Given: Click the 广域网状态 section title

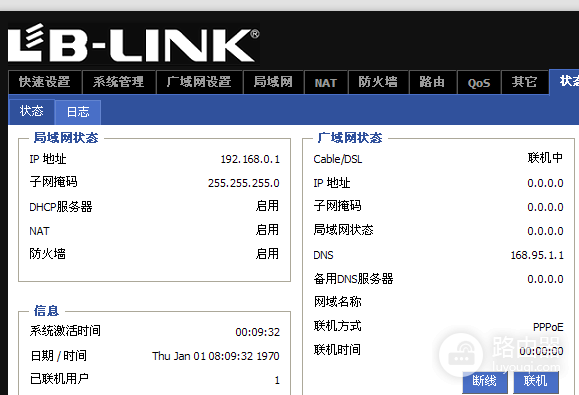Looking at the screenshot, I should [x=350, y=138].
